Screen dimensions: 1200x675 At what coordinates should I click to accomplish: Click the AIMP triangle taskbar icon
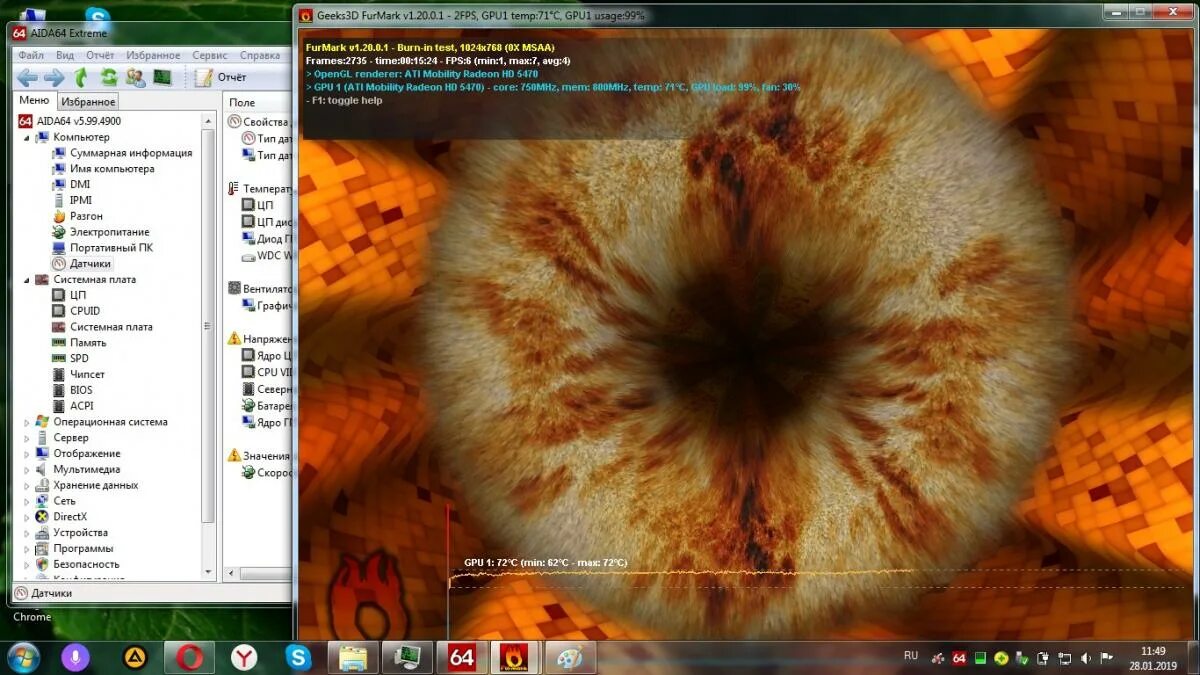[x=134, y=657]
